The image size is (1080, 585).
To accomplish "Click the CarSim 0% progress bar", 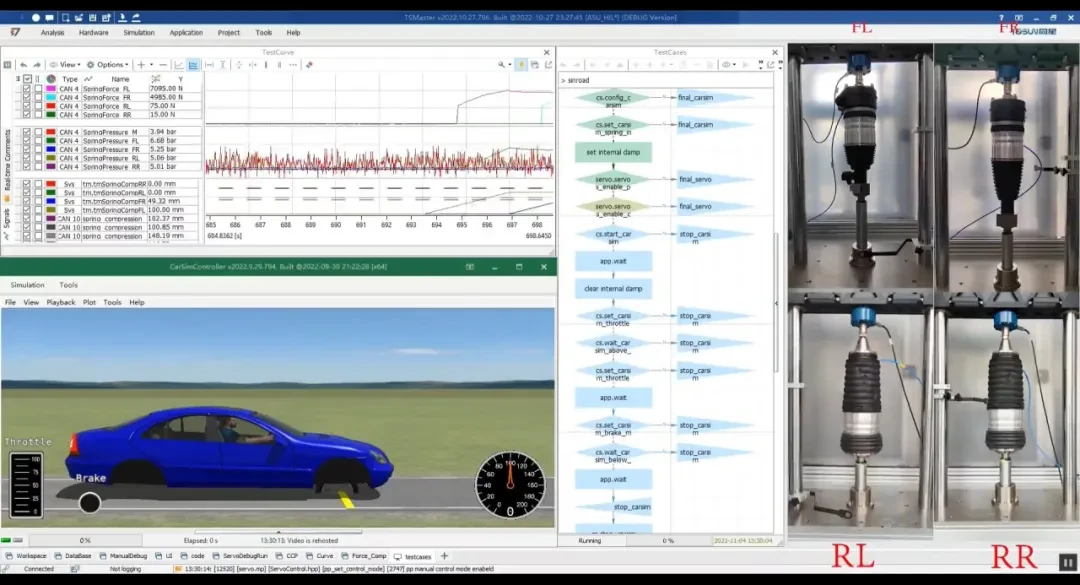I will tap(85, 541).
